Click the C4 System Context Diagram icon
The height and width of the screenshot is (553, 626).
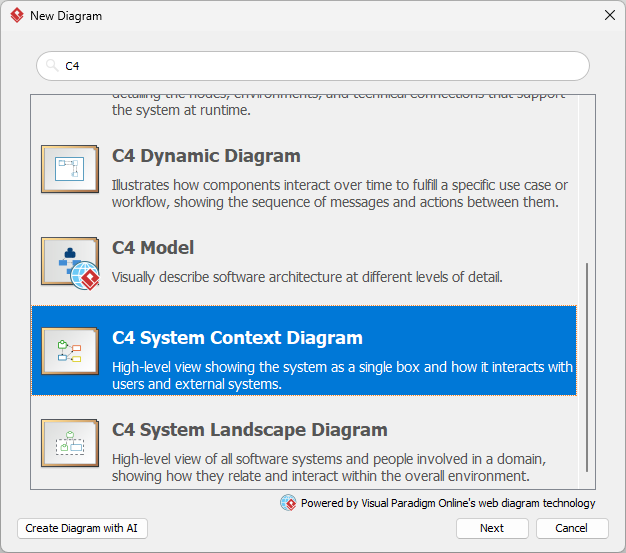click(x=69, y=351)
